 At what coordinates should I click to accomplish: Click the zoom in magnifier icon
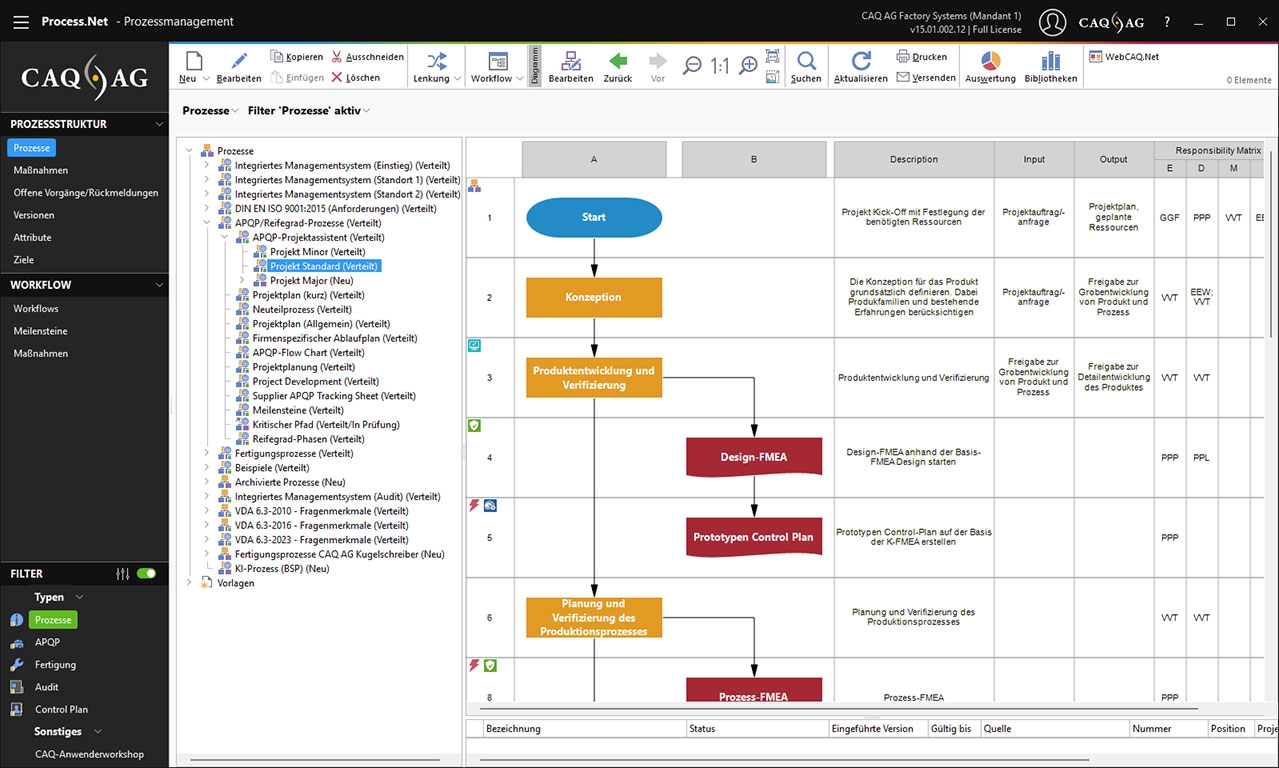click(x=748, y=66)
